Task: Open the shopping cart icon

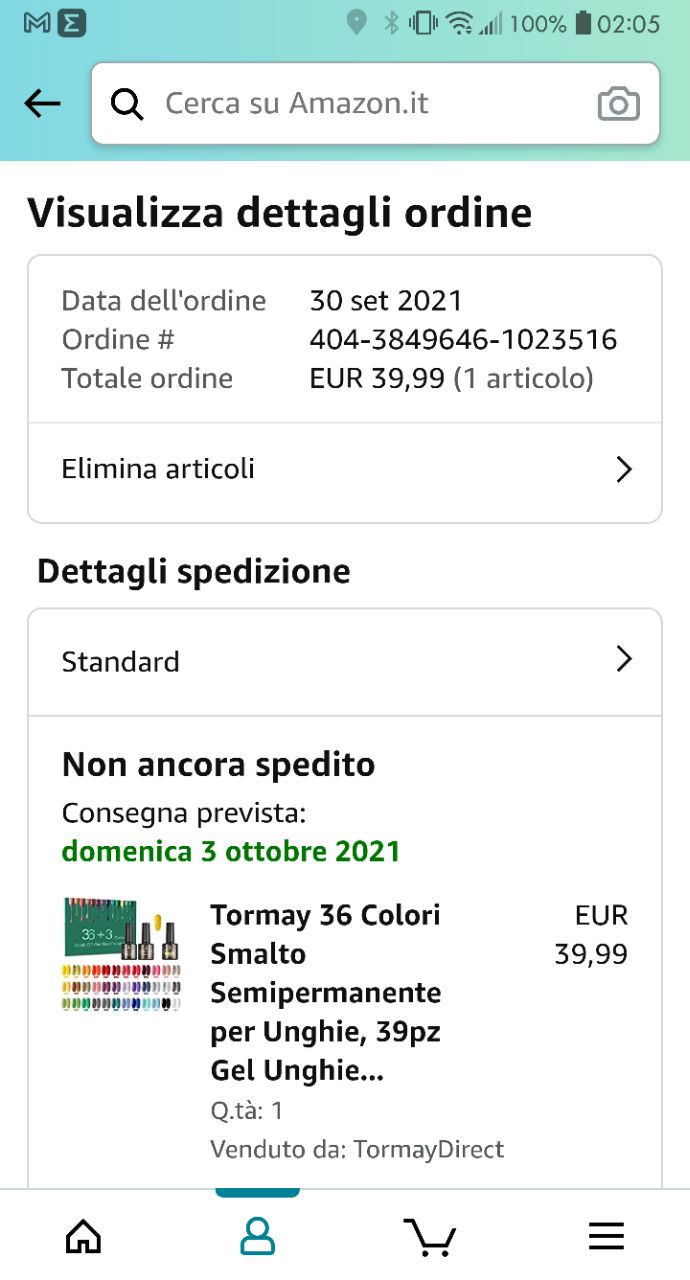Action: click(430, 1237)
